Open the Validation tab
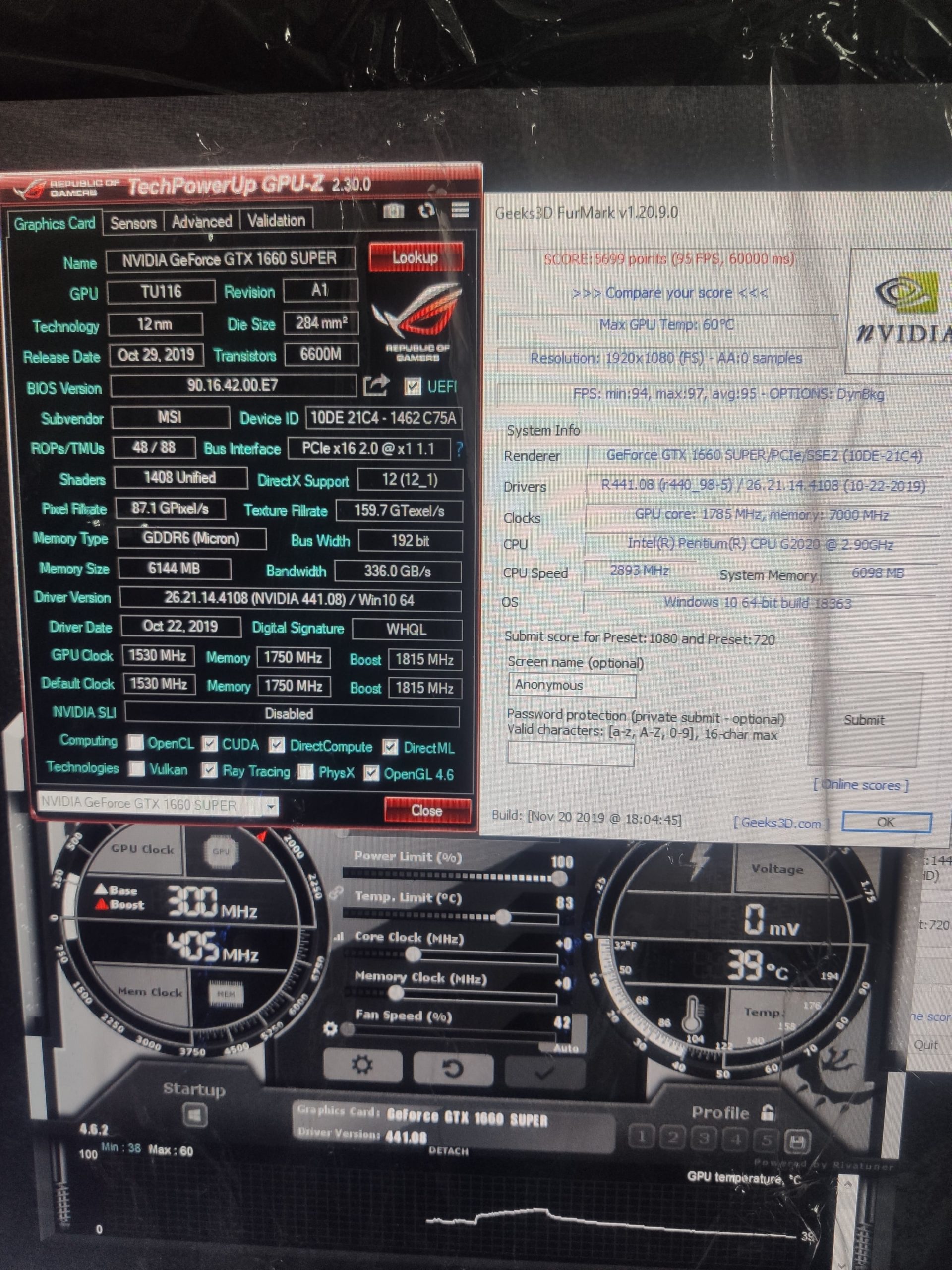Screen dimensions: 952x1270 coord(277,220)
